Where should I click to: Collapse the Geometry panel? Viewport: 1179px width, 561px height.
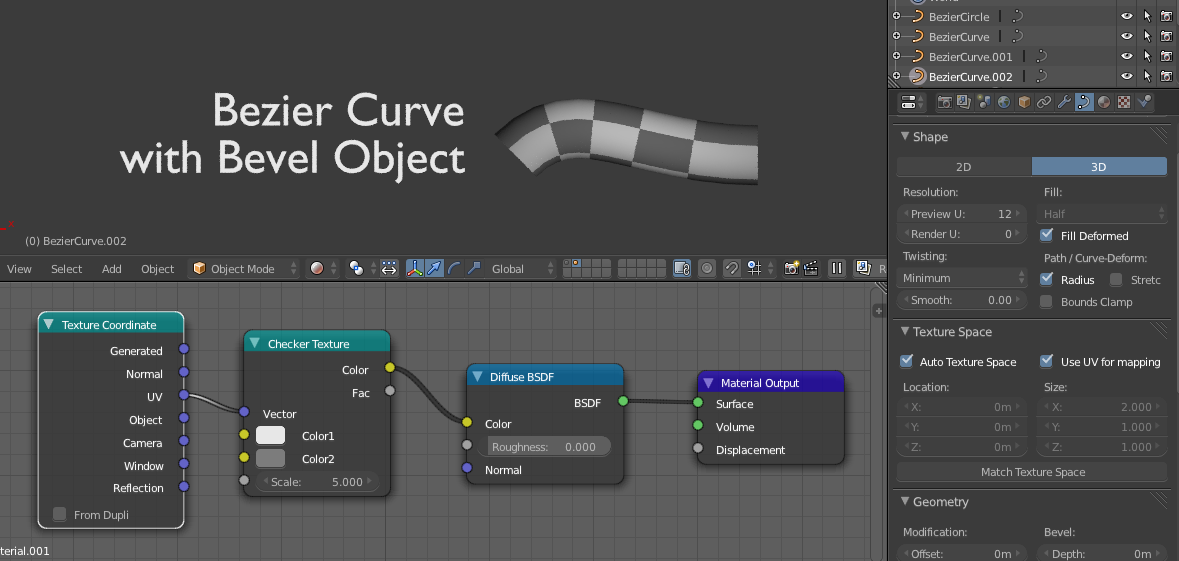point(905,502)
